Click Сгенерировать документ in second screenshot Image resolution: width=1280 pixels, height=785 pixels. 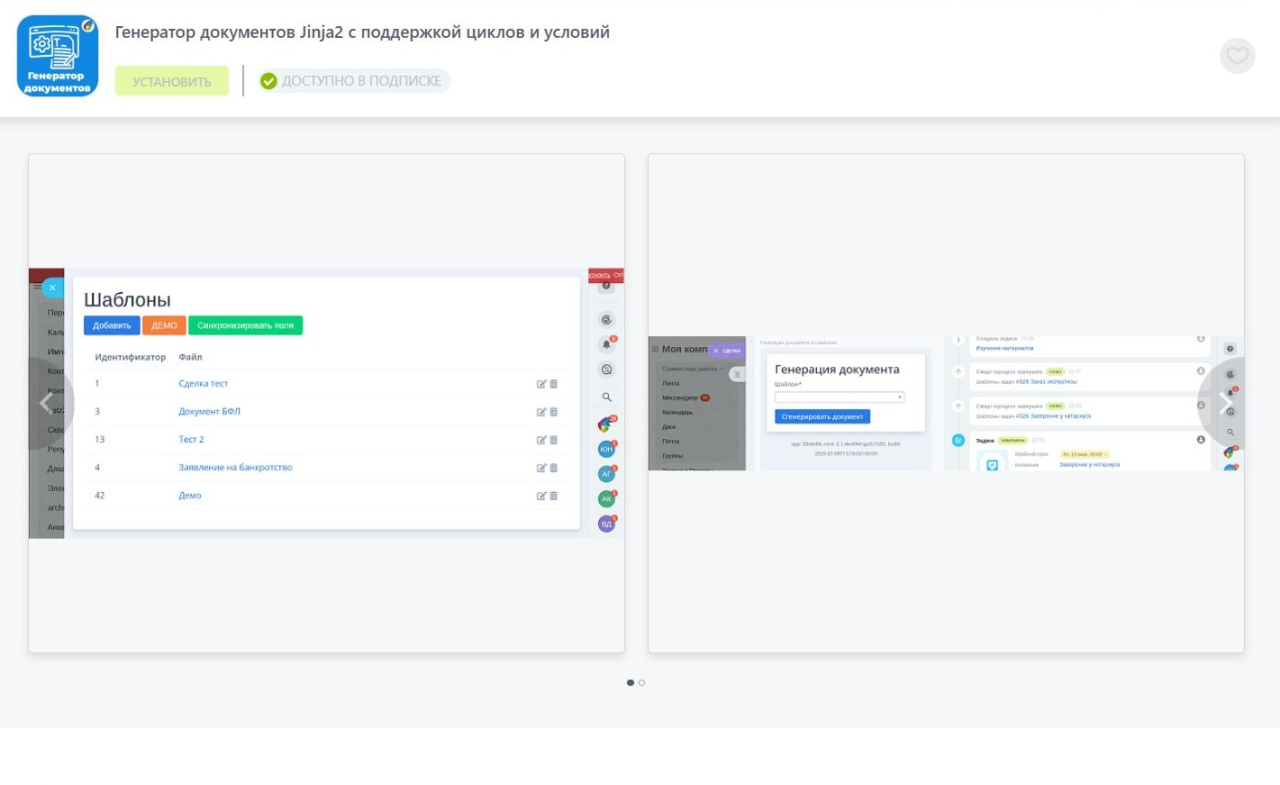(822, 417)
